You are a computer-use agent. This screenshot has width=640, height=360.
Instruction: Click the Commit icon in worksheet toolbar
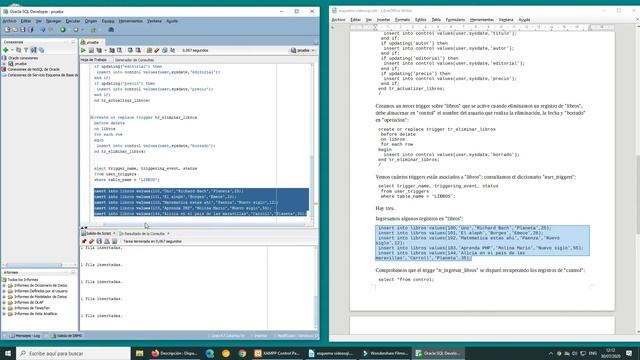[130, 50]
